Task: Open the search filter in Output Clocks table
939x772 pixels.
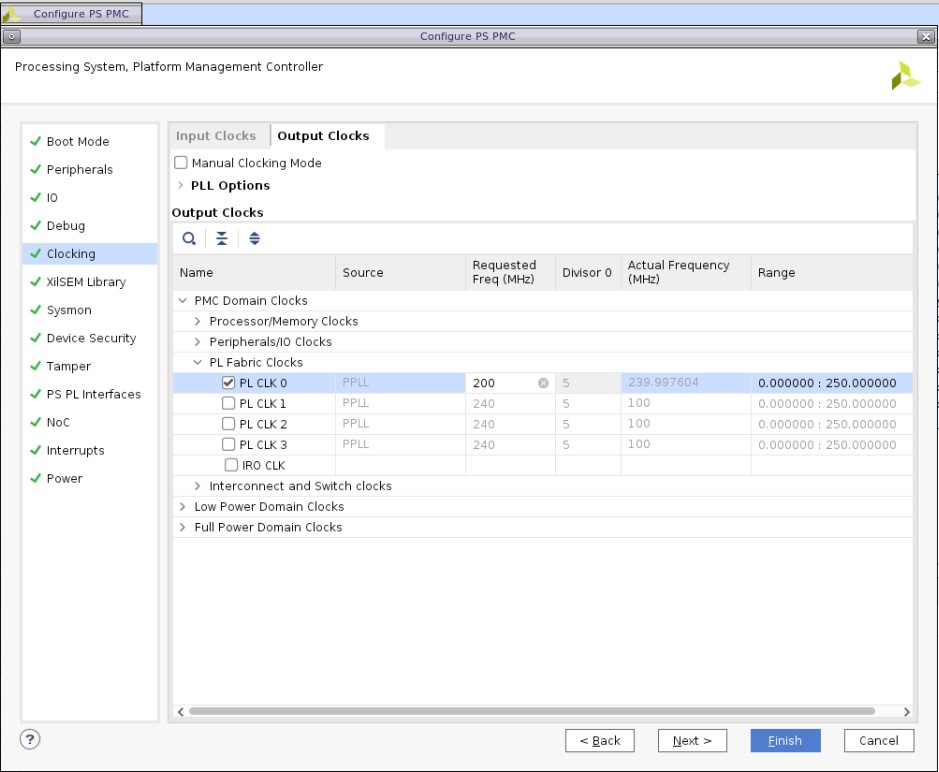Action: (187, 238)
